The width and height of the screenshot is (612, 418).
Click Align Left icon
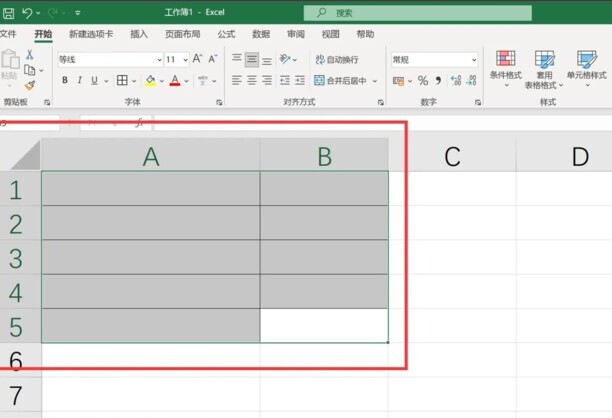tap(237, 80)
